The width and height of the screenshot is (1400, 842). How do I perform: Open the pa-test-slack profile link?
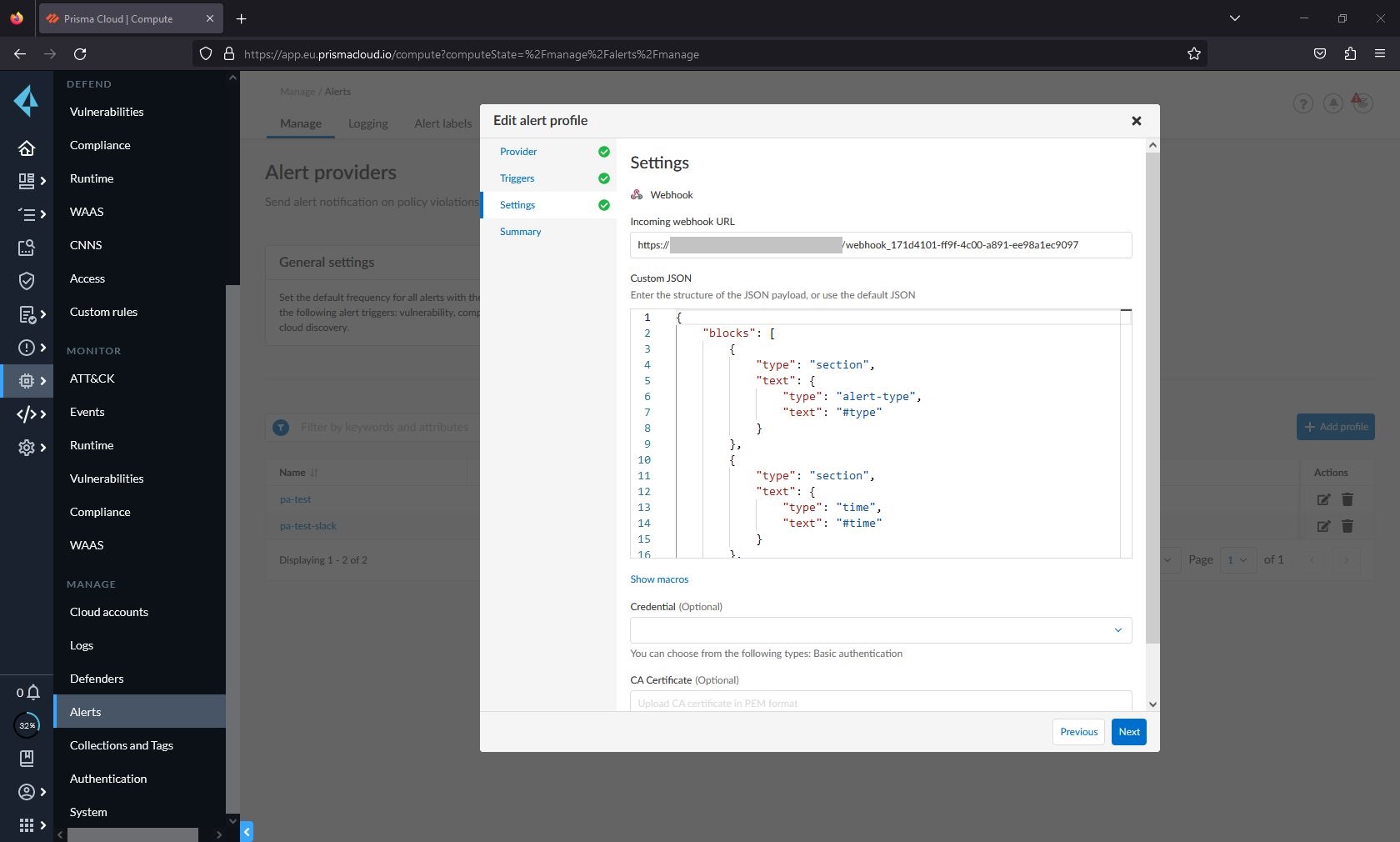pyautogui.click(x=307, y=526)
